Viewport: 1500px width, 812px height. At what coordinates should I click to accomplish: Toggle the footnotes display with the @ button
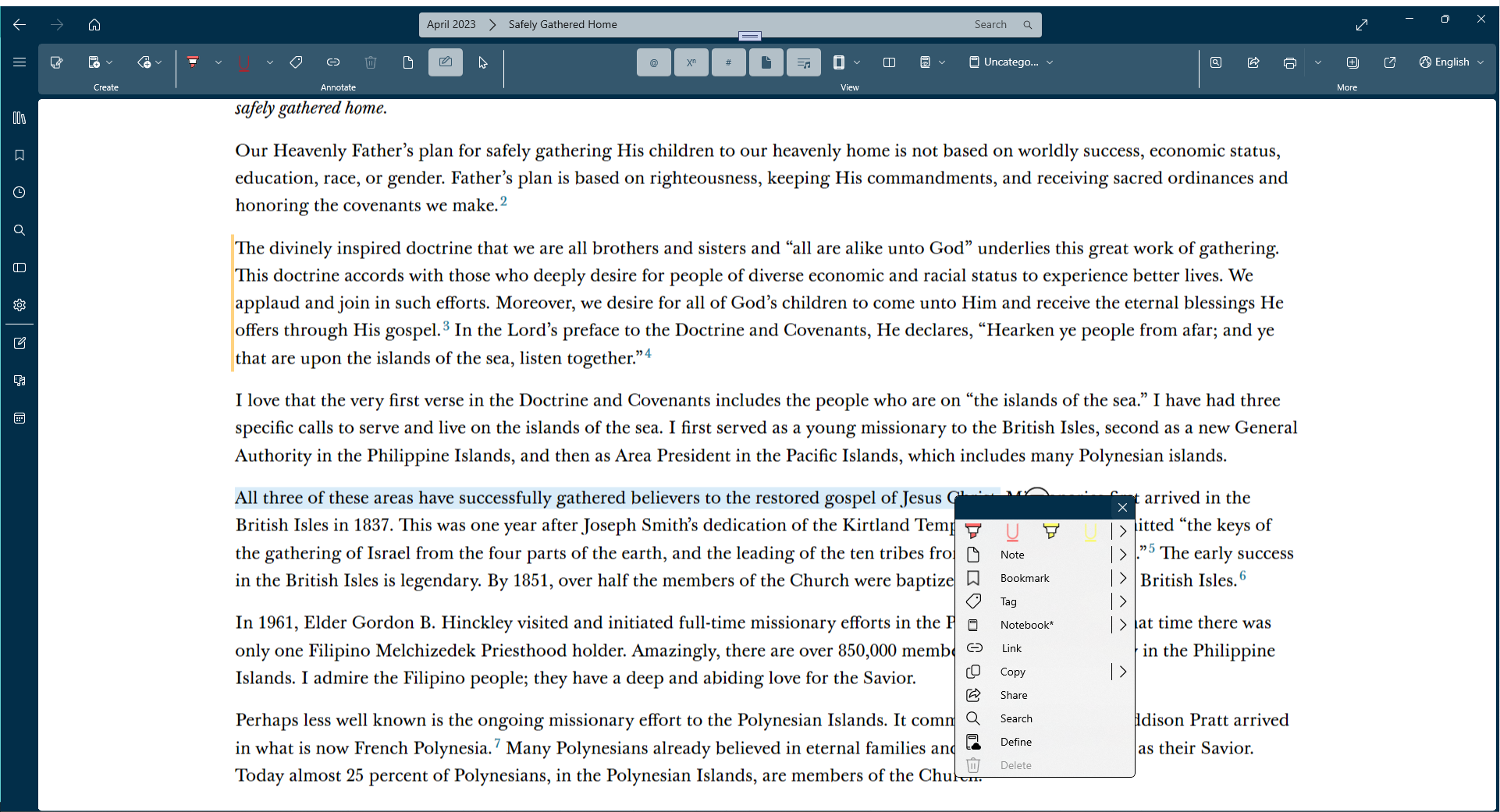[x=653, y=62]
